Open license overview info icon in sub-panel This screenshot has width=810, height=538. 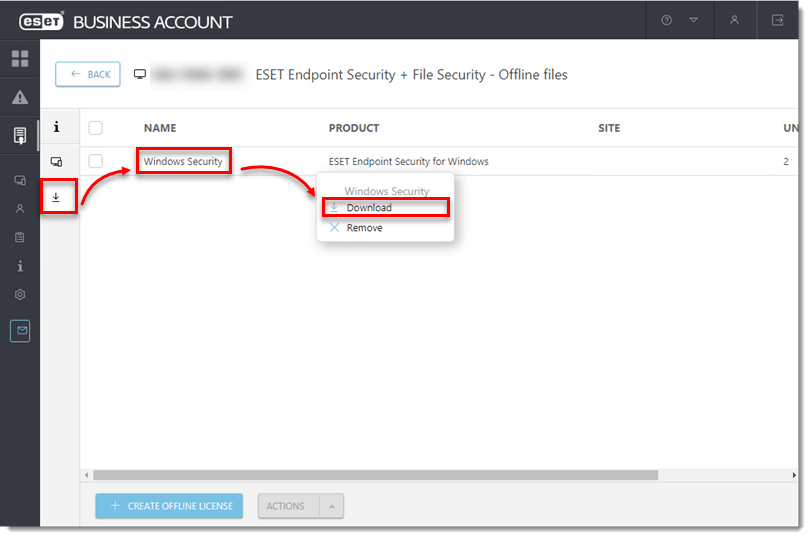click(56, 127)
